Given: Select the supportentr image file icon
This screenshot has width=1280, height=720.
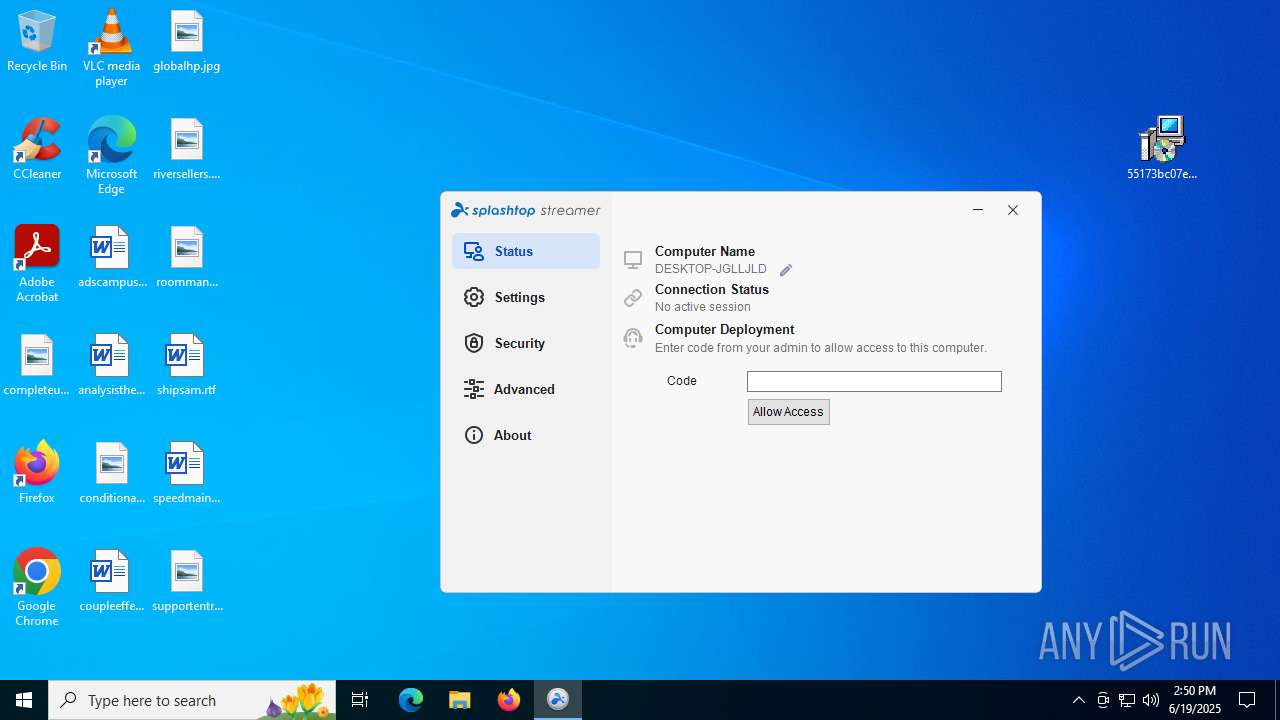Looking at the screenshot, I should (187, 581).
